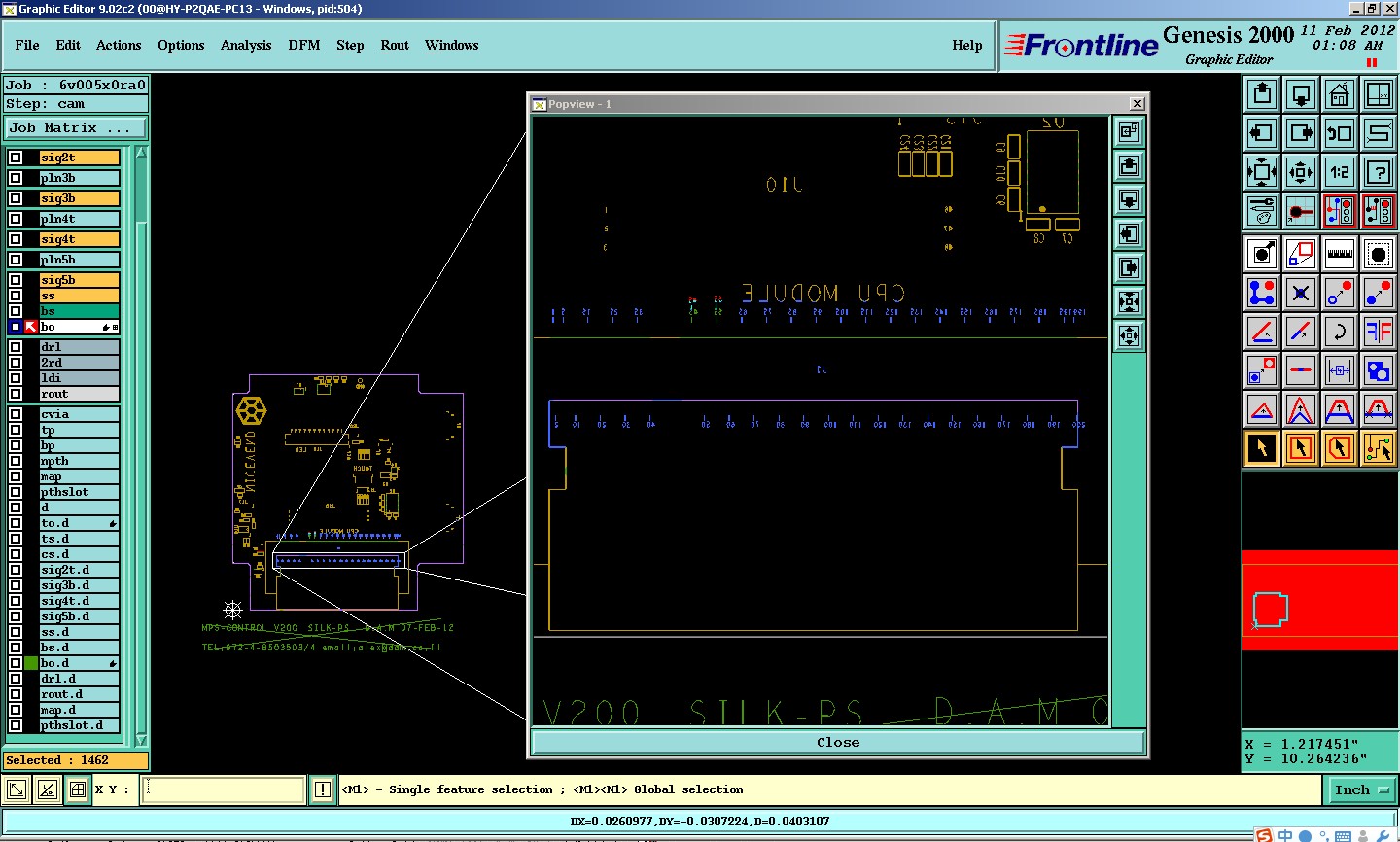Open the File menu

click(27, 45)
